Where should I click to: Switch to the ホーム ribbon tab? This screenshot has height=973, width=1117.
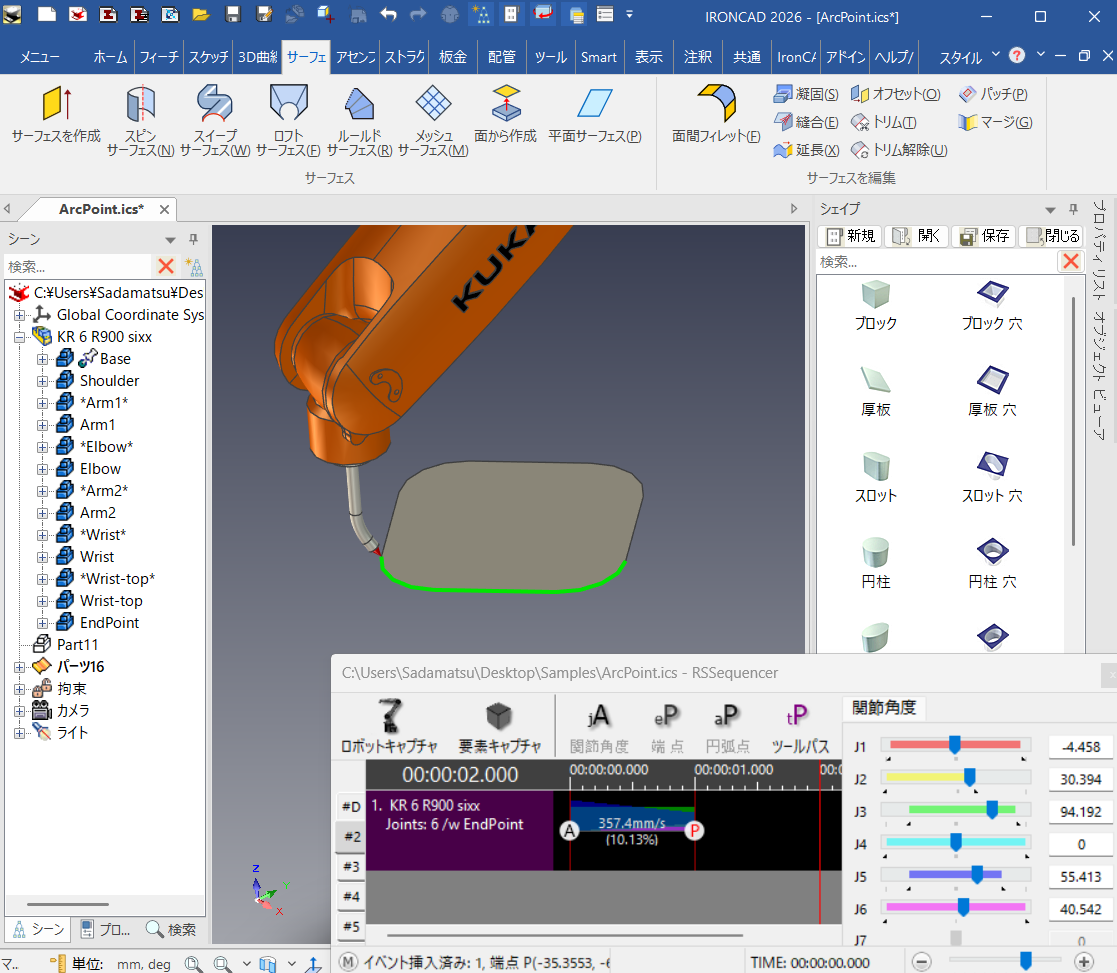[110, 57]
